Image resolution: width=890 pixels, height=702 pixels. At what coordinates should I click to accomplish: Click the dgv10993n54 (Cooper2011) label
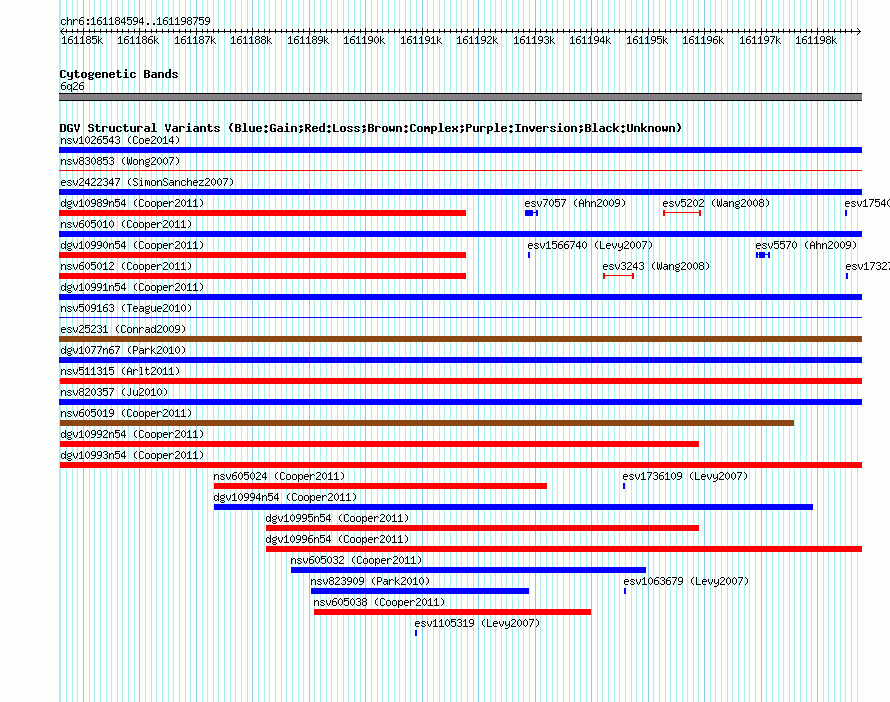(x=132, y=455)
